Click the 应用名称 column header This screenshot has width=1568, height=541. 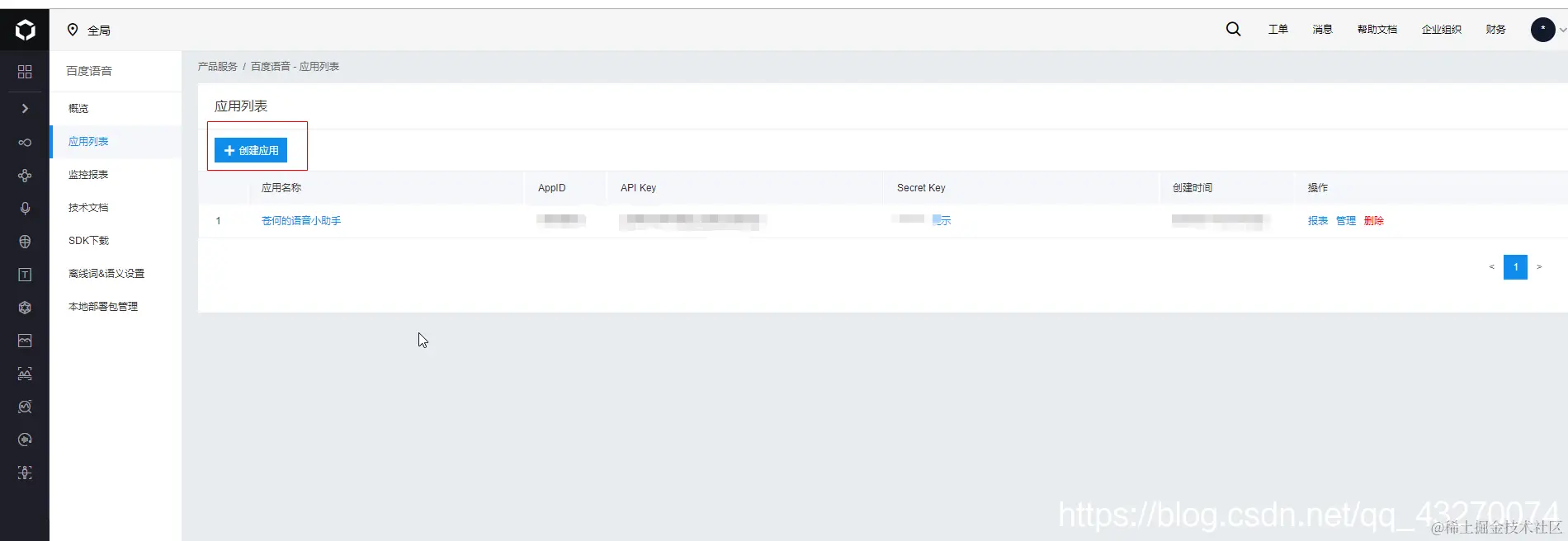click(x=281, y=187)
